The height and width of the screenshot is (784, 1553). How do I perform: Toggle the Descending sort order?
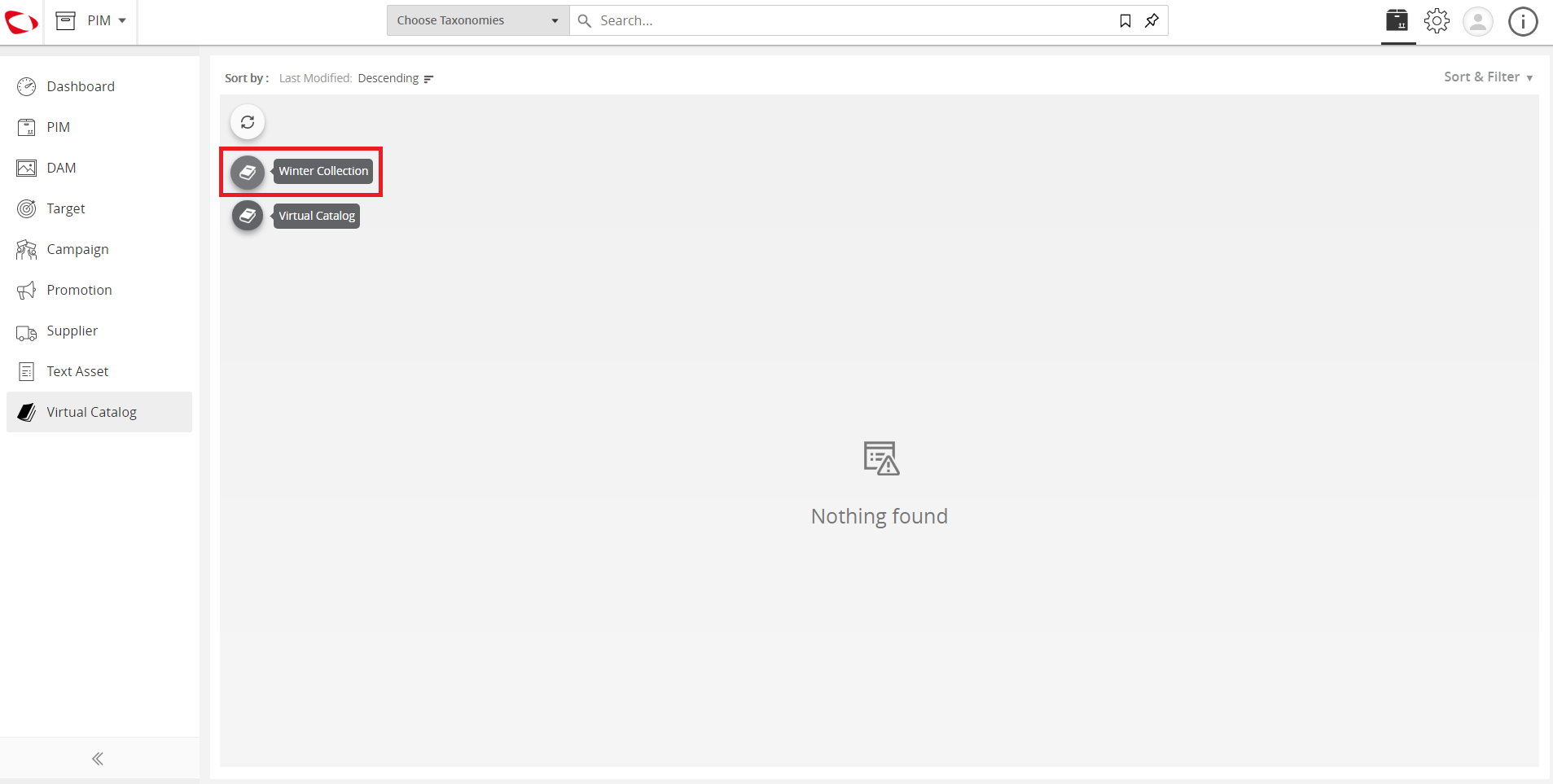[388, 78]
